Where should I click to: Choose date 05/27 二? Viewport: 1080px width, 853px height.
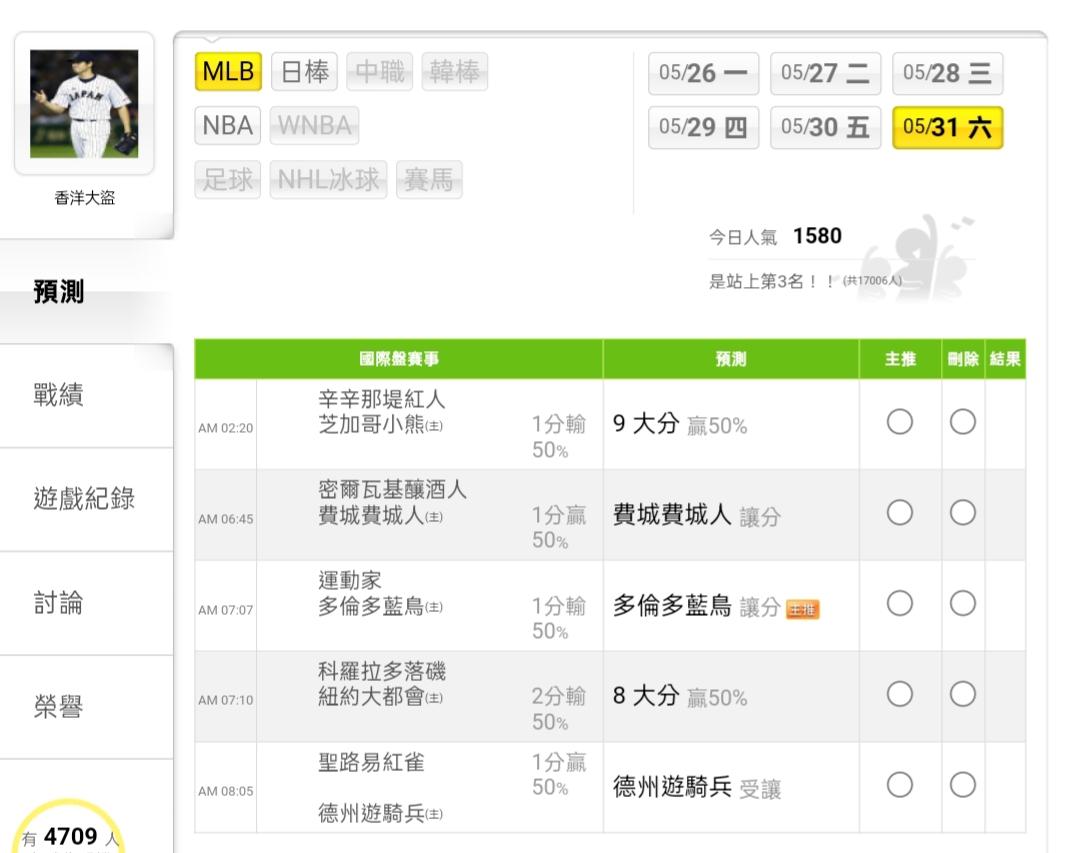pos(825,73)
